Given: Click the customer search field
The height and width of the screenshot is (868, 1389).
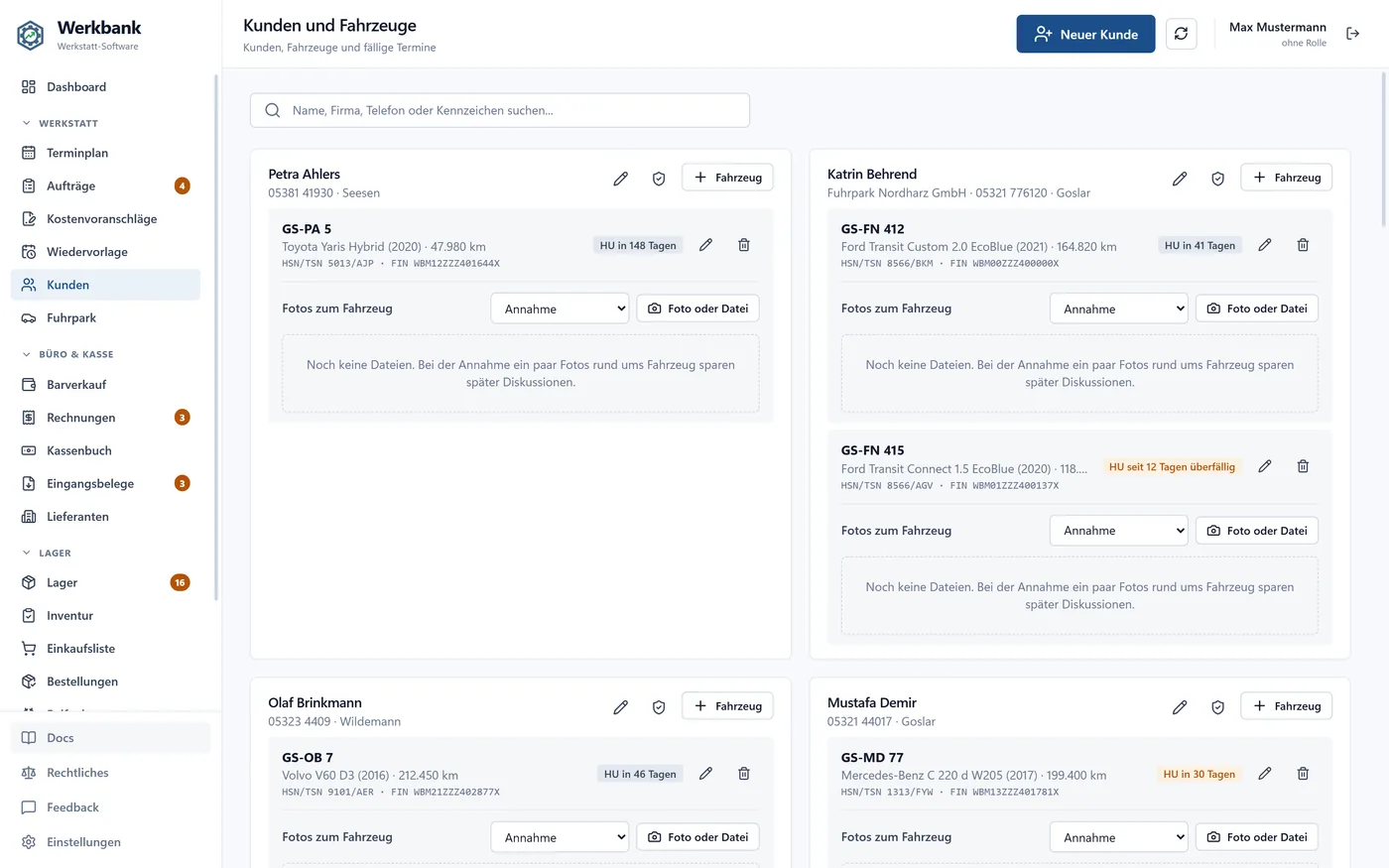Looking at the screenshot, I should click(500, 110).
